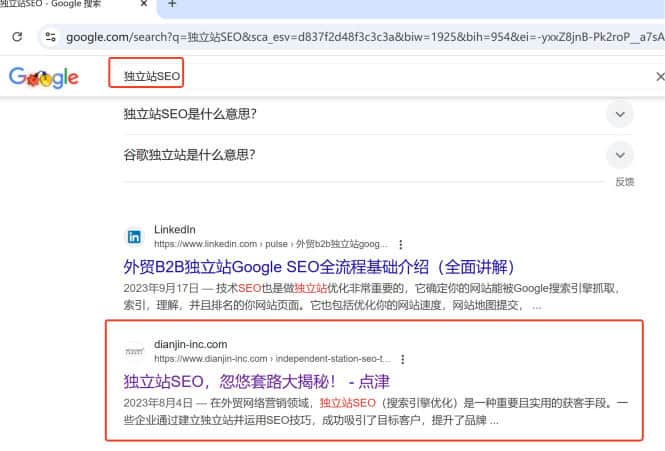665x451 pixels.
Task: Select the Google 搜索 tab title
Action: pyautogui.click(x=51, y=3)
